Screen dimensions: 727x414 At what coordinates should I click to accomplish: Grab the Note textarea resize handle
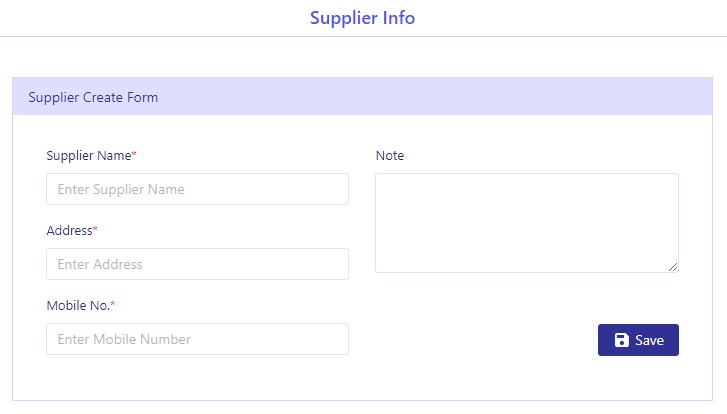(x=673, y=267)
